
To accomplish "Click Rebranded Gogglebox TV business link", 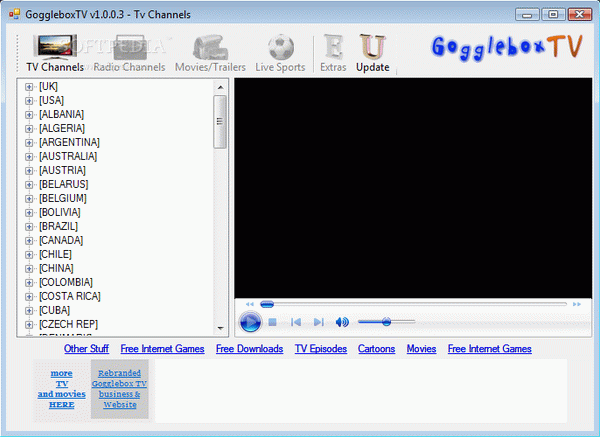I will click(x=119, y=389).
